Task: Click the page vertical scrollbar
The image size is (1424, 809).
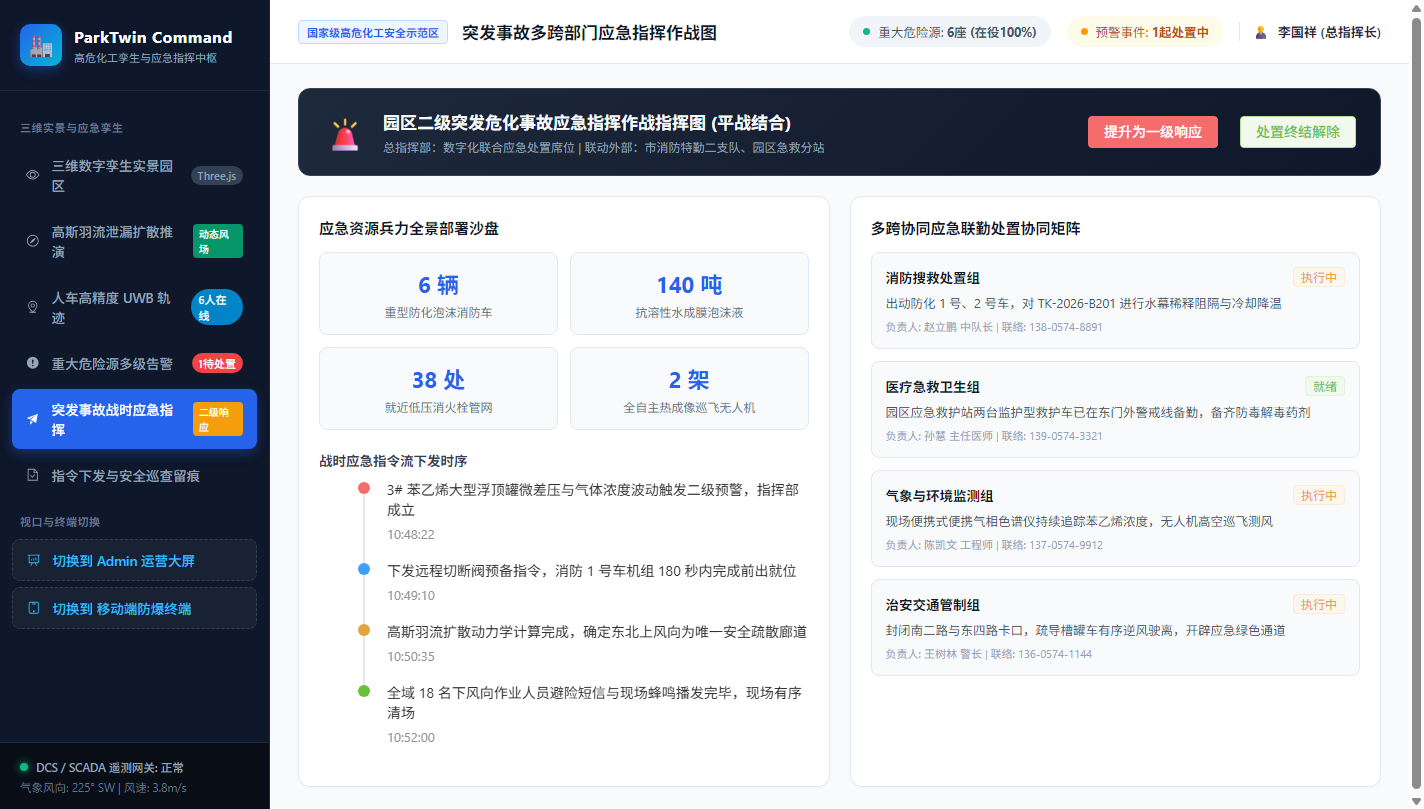Action: [1416, 404]
